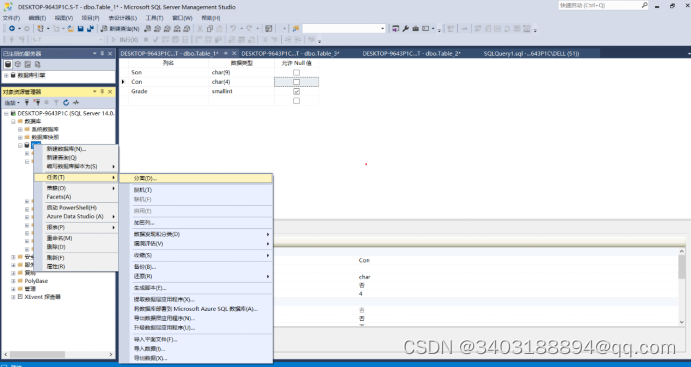Toggle Allow Nulls checkbox for Son row
This screenshot has height=367, width=691.
pyautogui.click(x=297, y=72)
